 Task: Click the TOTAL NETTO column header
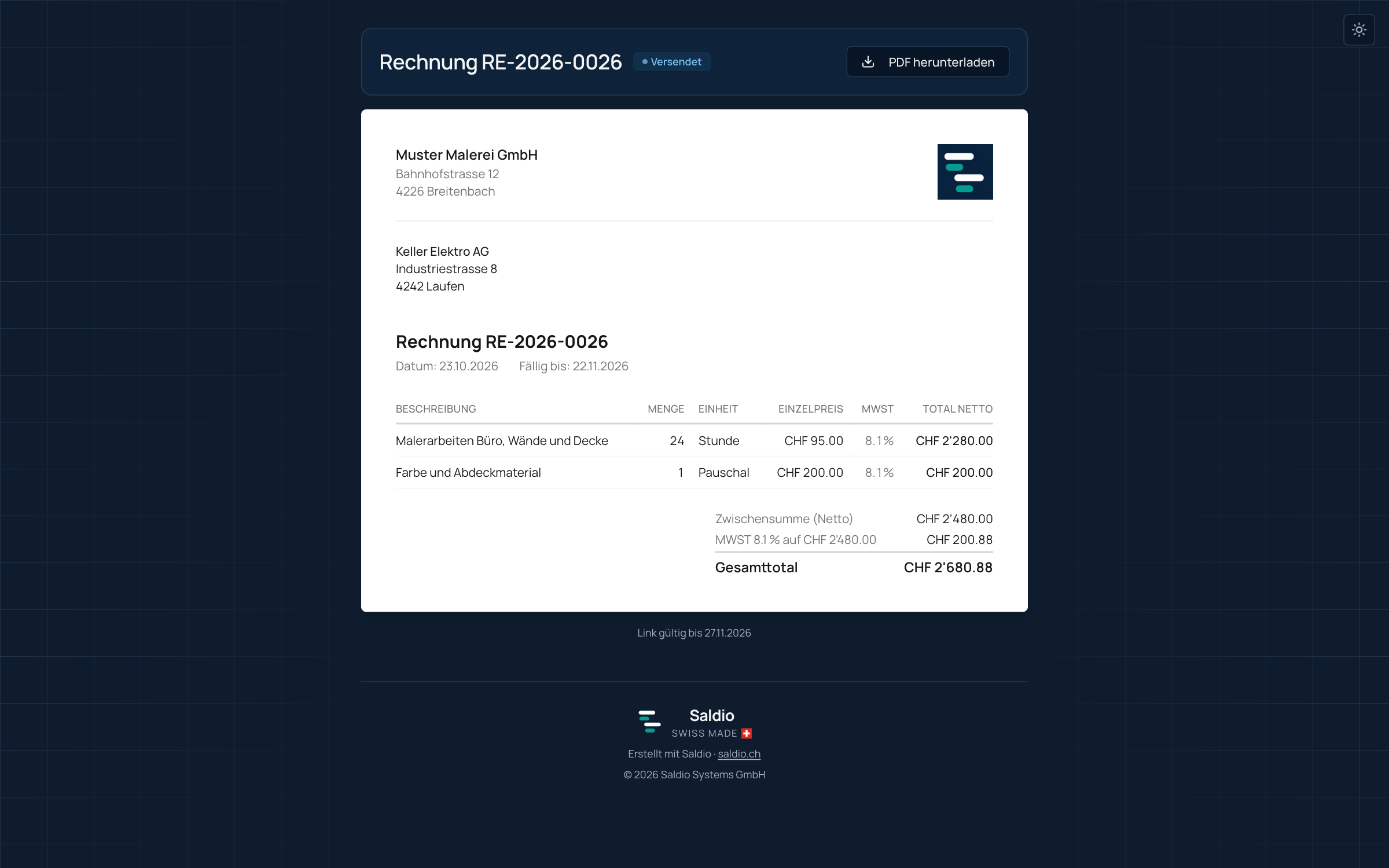957,409
